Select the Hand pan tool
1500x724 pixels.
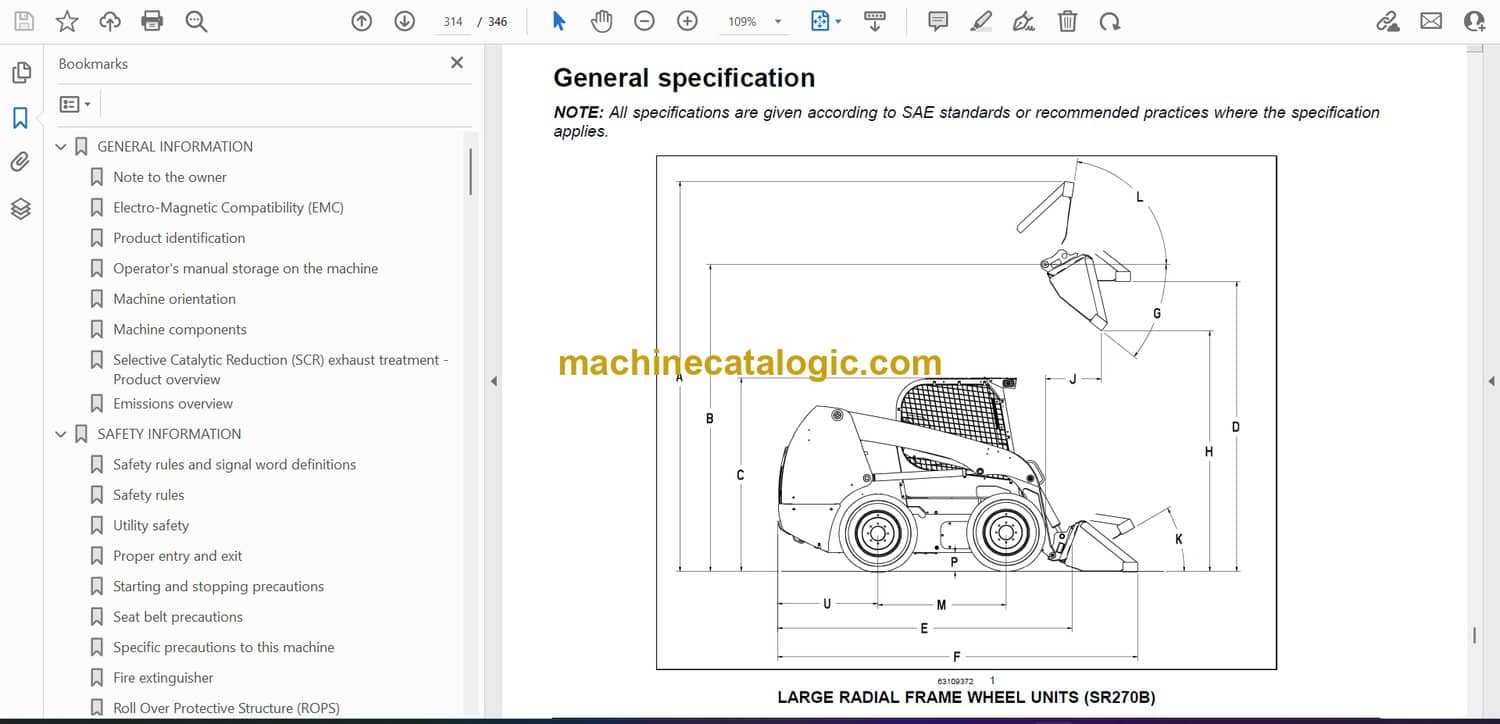(601, 21)
